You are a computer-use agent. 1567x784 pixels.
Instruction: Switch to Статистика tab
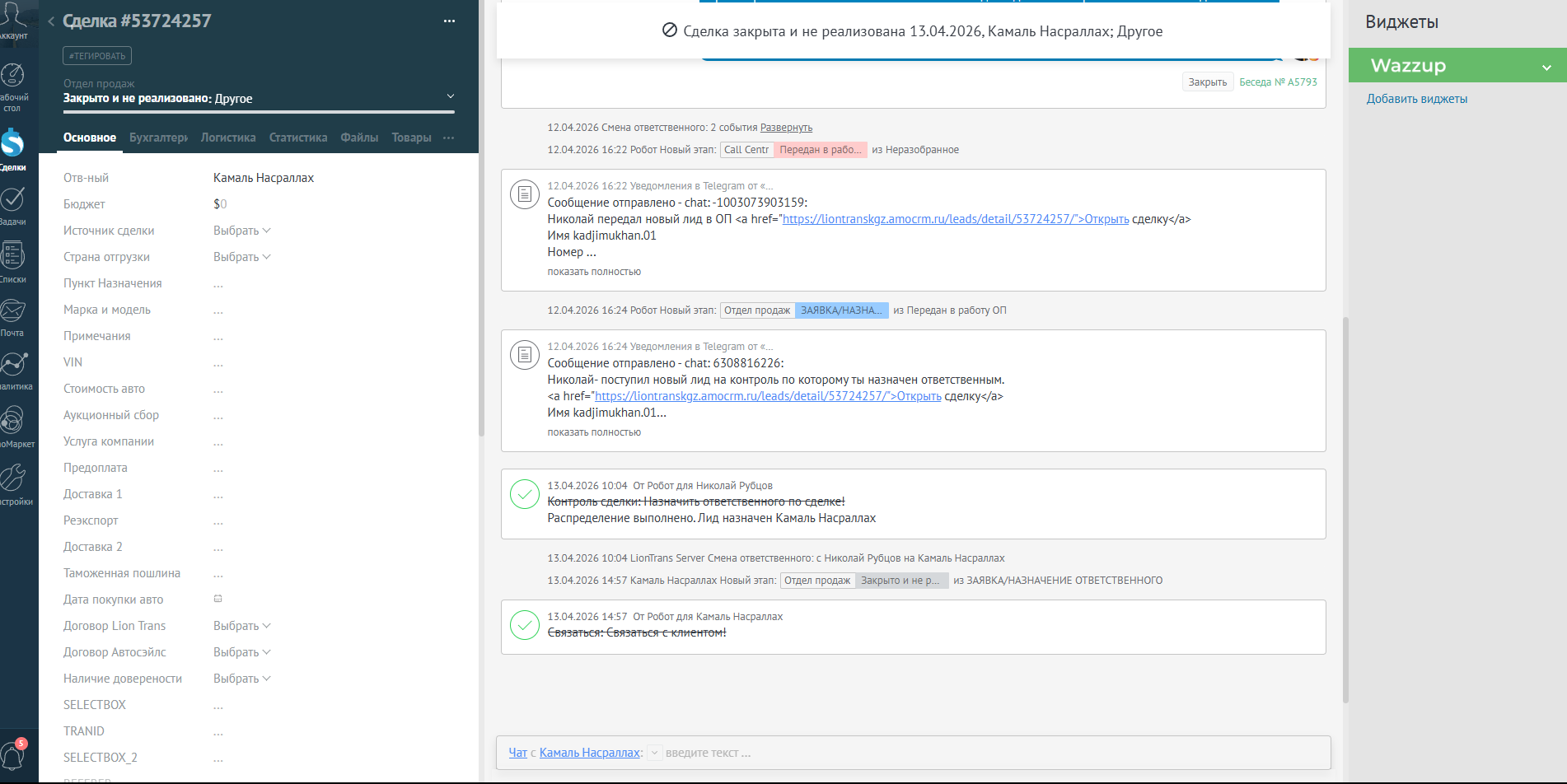click(x=298, y=138)
